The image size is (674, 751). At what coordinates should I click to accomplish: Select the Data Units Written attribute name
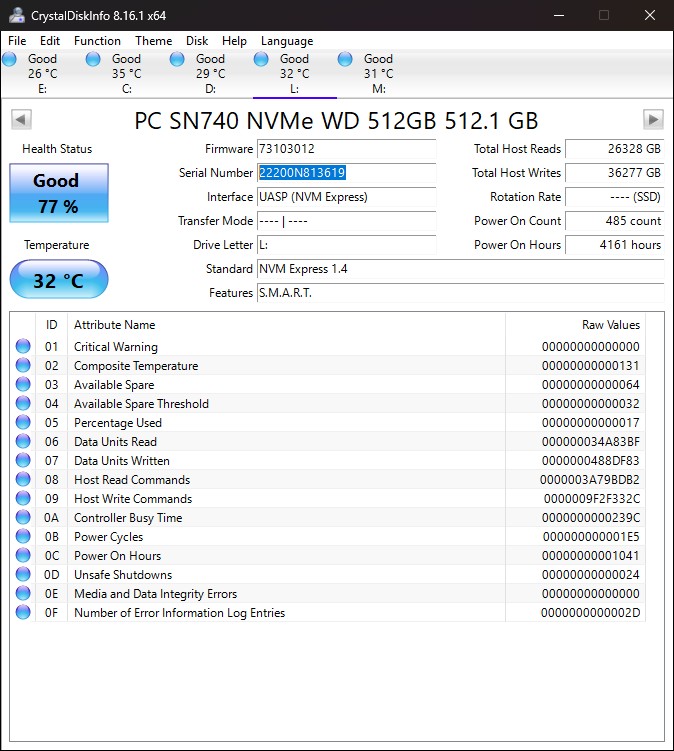click(x=122, y=461)
